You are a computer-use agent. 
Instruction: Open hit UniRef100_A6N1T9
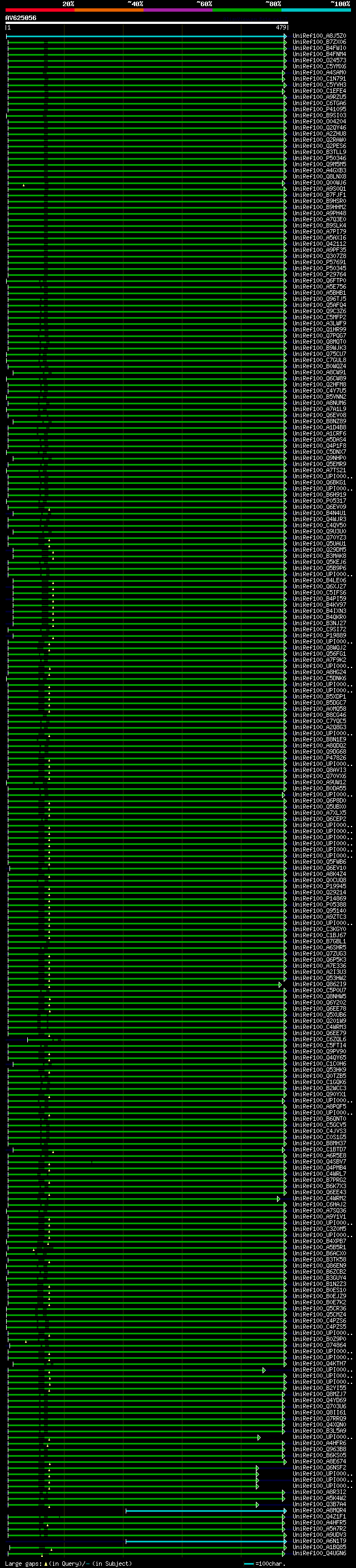pos(319,1541)
